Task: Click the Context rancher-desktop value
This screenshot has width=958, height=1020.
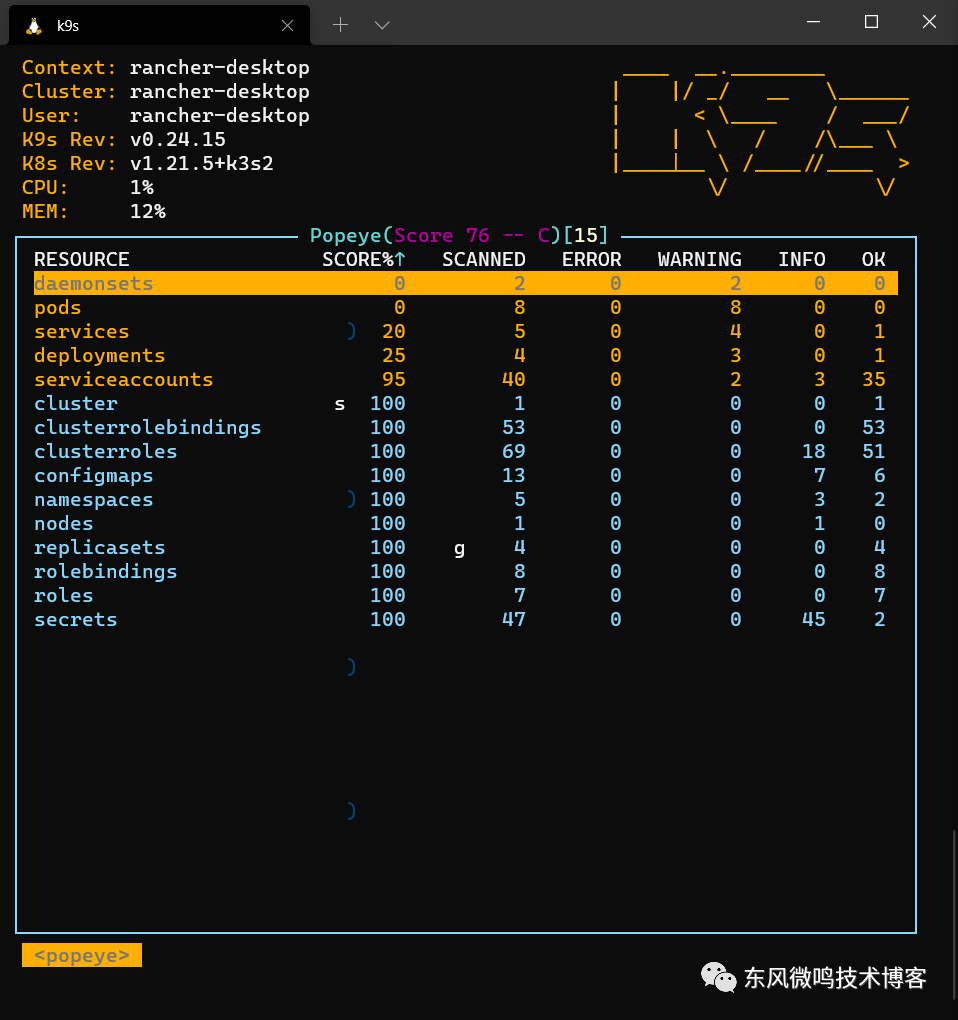Action: coord(220,68)
